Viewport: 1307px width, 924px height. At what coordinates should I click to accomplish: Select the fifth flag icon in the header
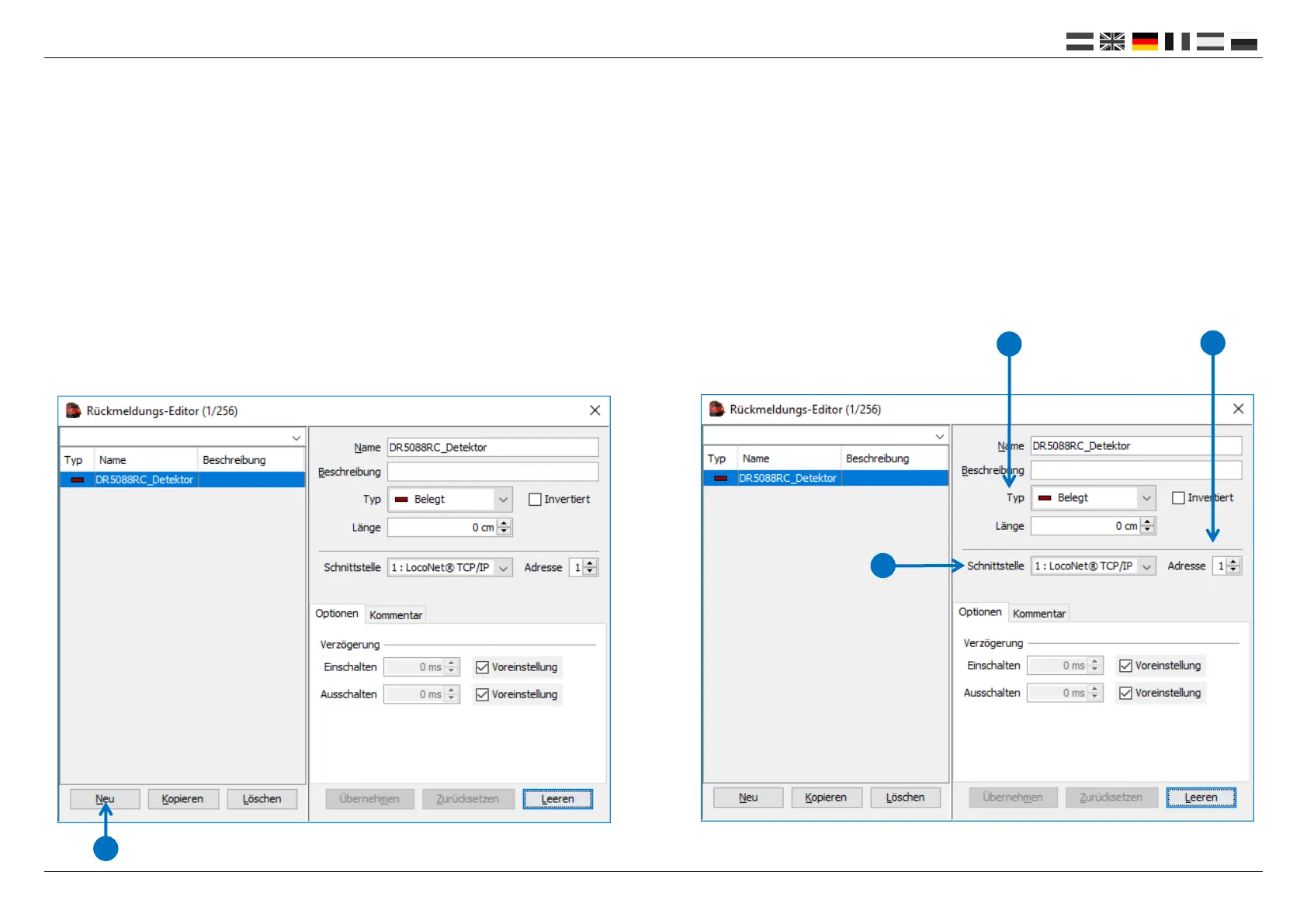point(1210,42)
